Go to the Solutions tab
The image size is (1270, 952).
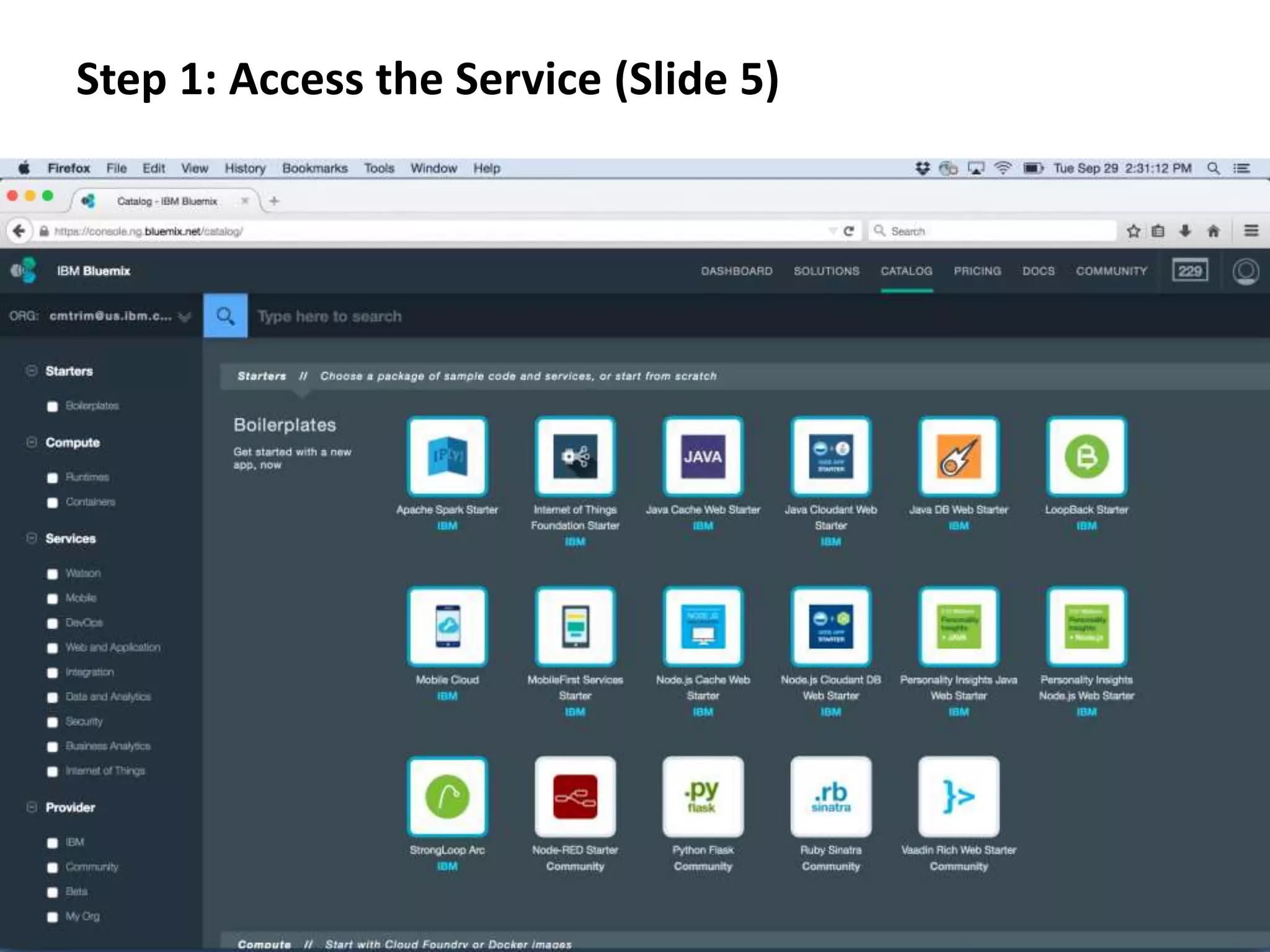coord(827,271)
